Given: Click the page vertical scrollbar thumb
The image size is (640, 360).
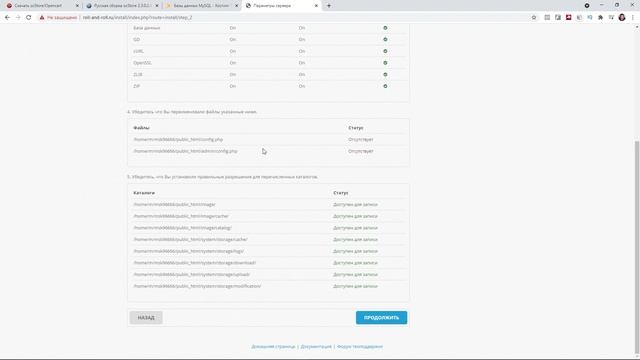Looking at the screenshot, I should click(x=637, y=248).
